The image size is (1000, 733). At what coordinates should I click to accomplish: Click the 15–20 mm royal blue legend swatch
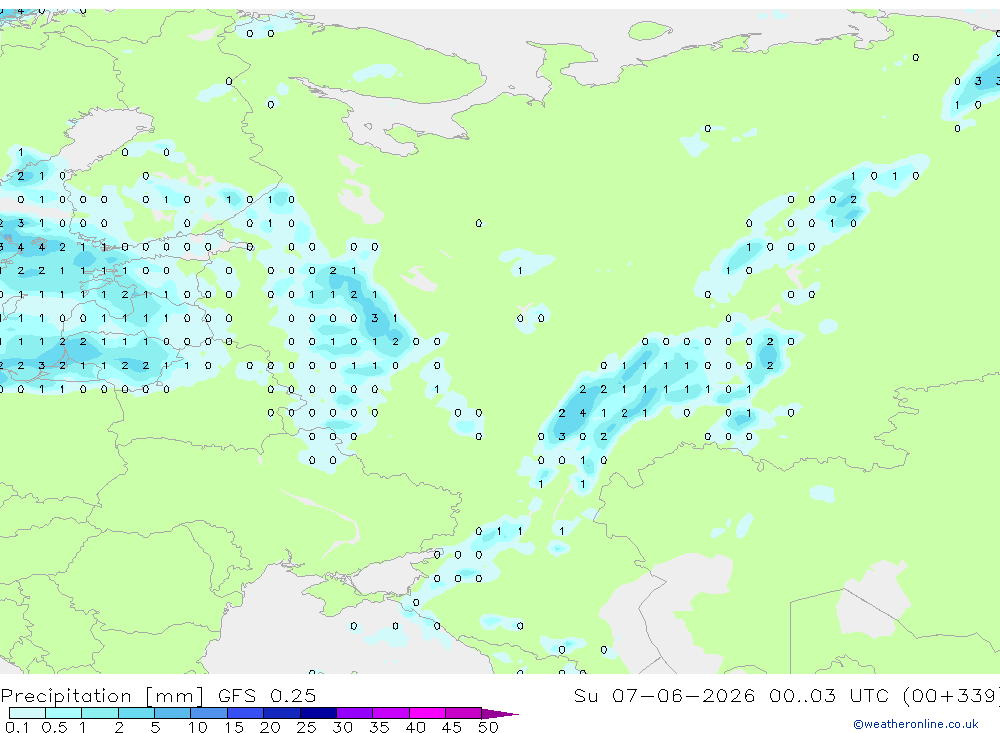point(246,713)
